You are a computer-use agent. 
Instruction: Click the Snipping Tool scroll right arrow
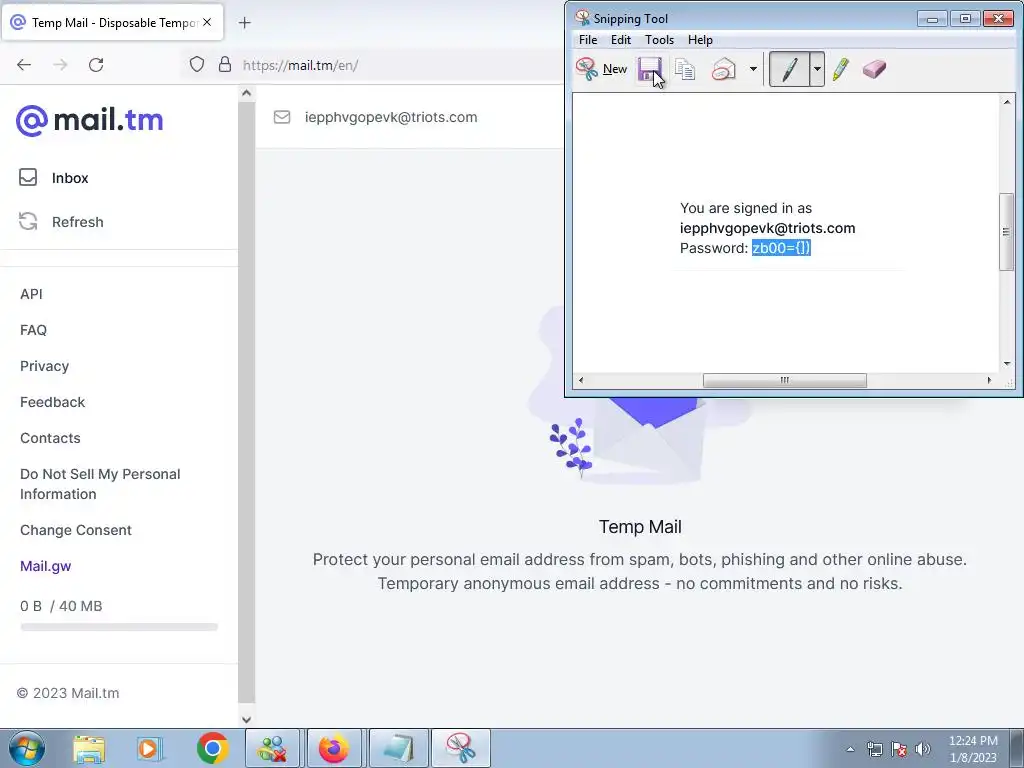pos(989,380)
